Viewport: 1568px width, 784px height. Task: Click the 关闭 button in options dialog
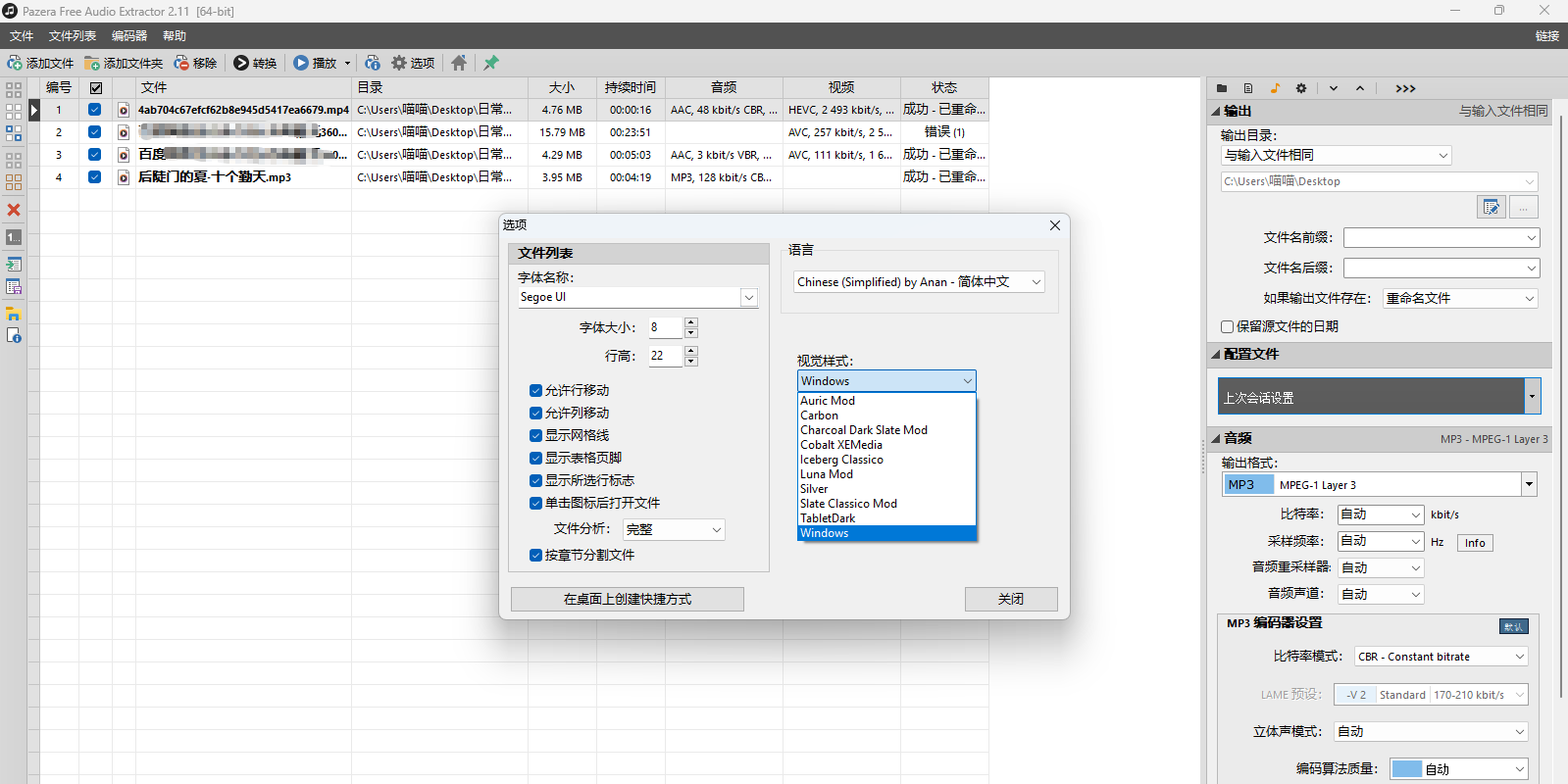pyautogui.click(x=1010, y=599)
